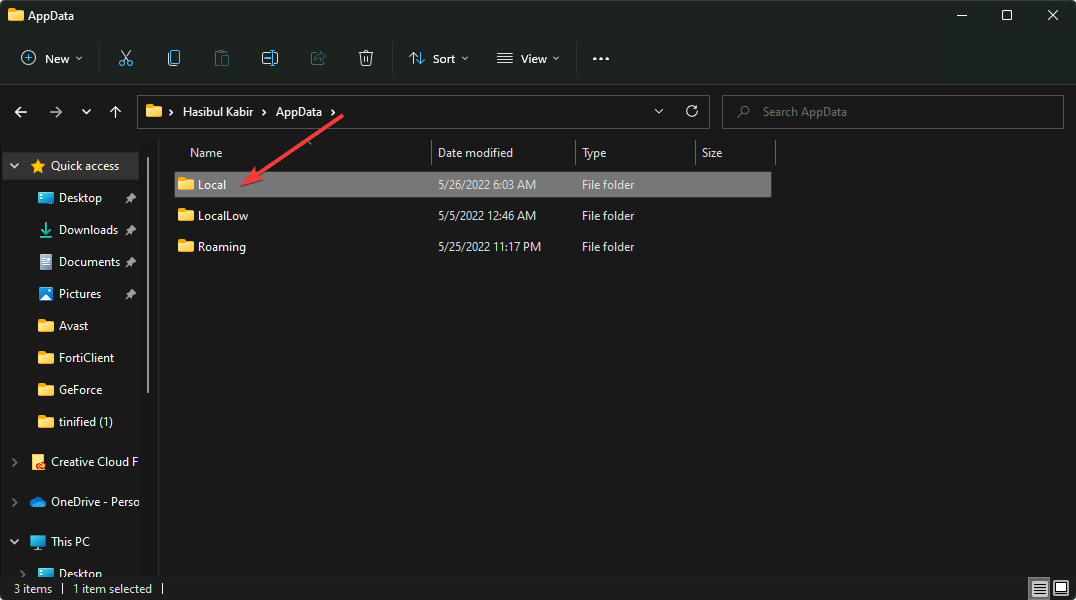
Task: Click the Search AppData field
Action: coord(900,112)
